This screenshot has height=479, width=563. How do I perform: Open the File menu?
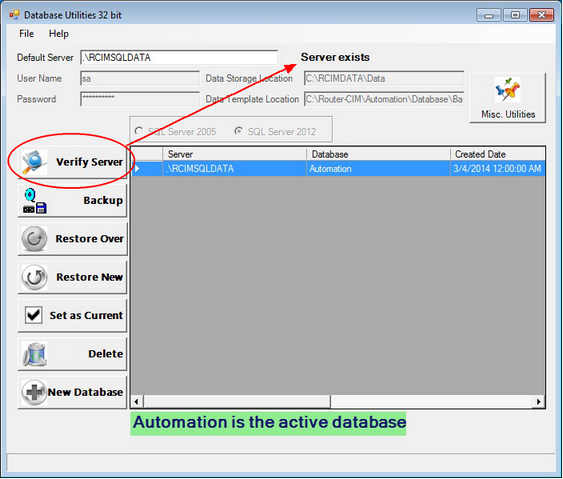[27, 34]
